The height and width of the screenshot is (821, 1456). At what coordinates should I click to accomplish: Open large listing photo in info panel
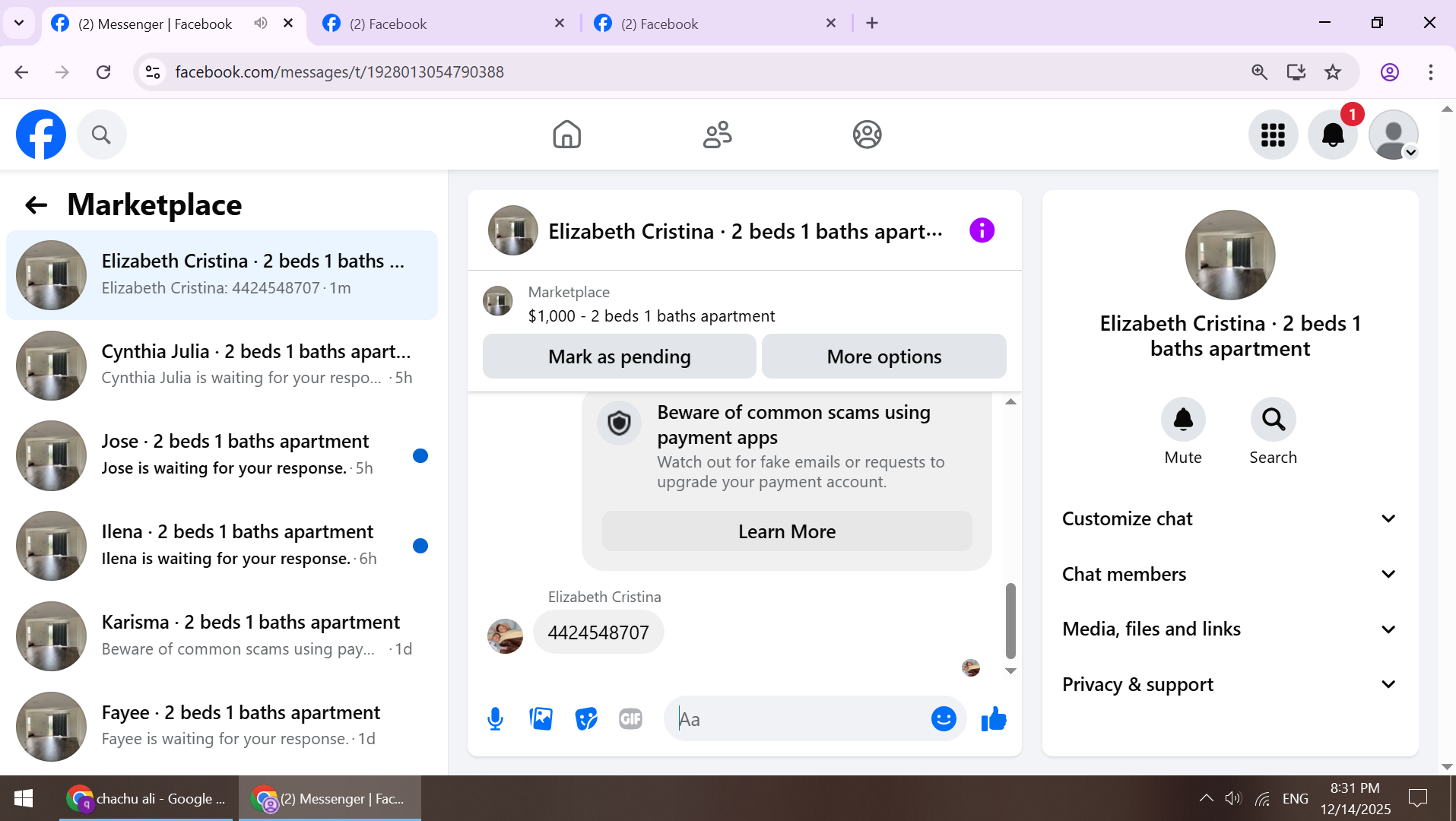1230,255
